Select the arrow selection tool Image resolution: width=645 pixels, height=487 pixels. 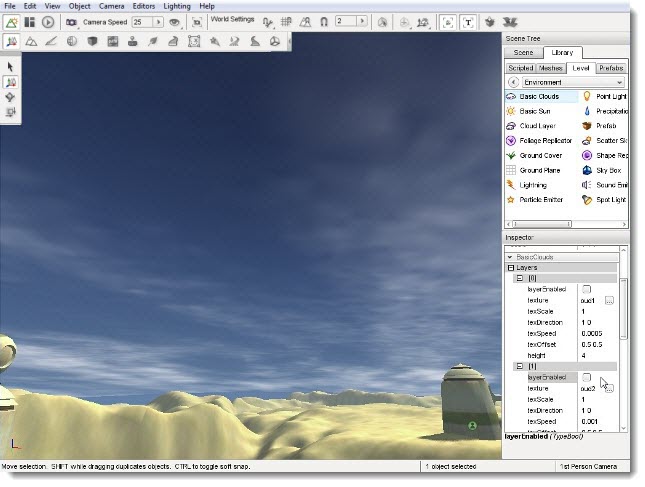[x=11, y=67]
